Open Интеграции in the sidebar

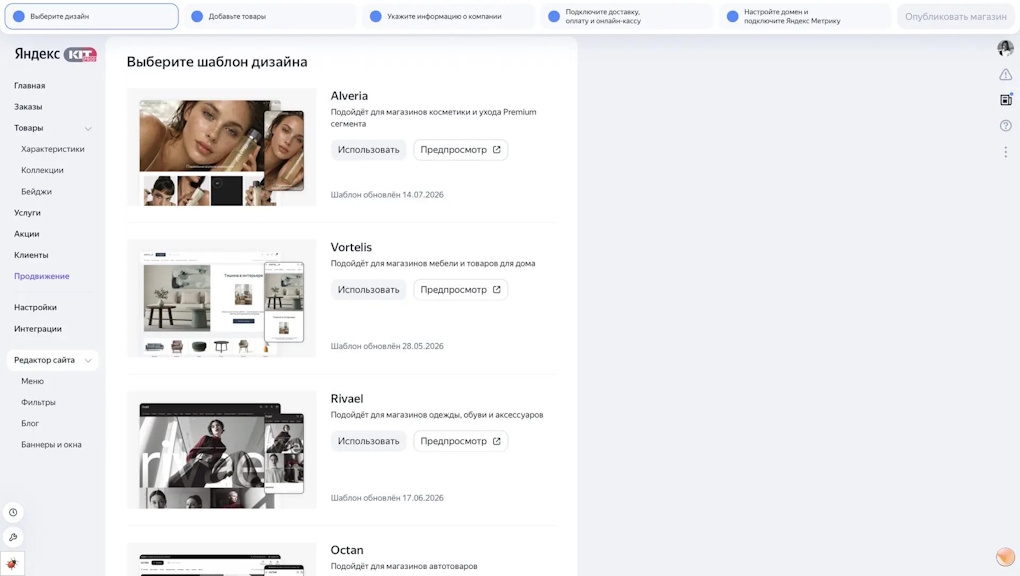(x=38, y=329)
